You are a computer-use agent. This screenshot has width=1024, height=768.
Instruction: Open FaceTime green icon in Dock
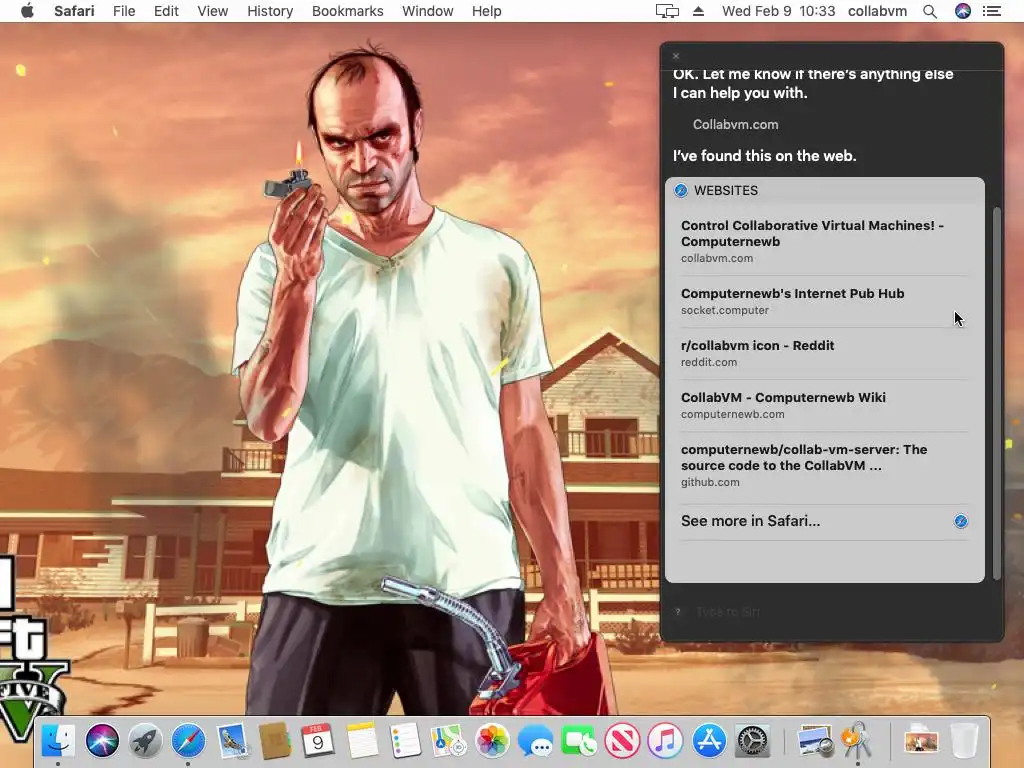point(578,741)
